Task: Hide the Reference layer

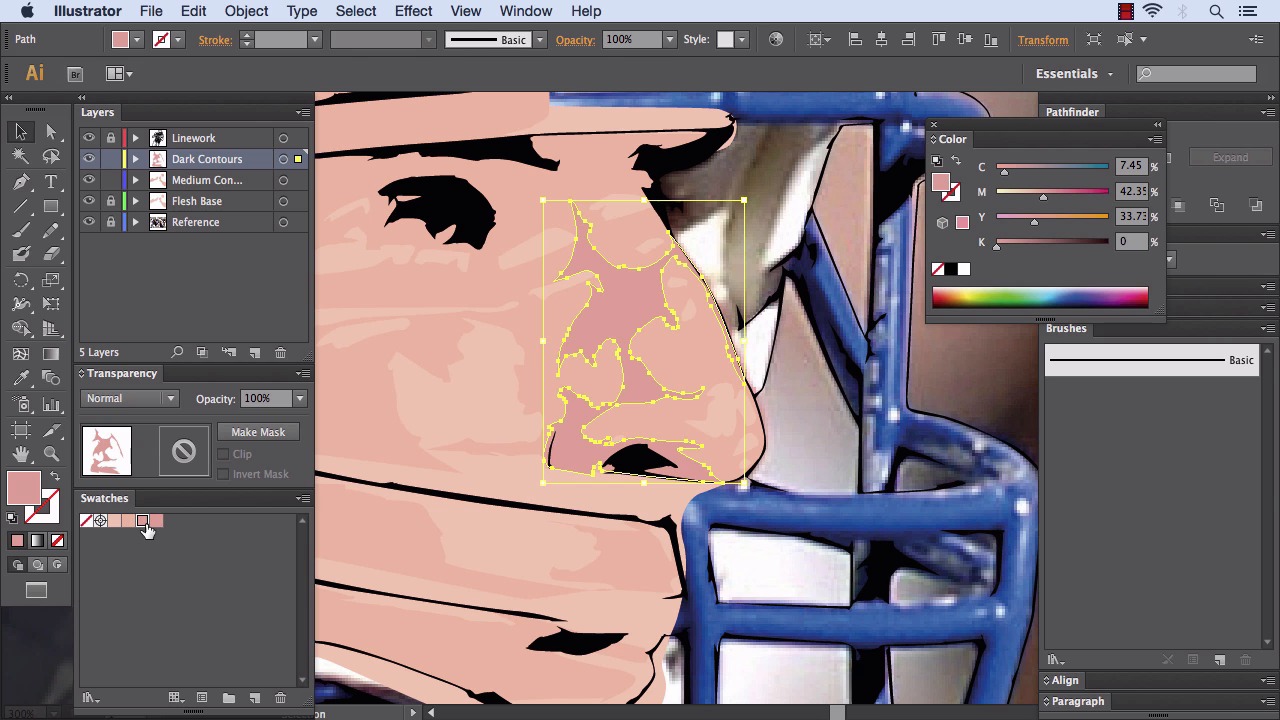Action: tap(89, 222)
